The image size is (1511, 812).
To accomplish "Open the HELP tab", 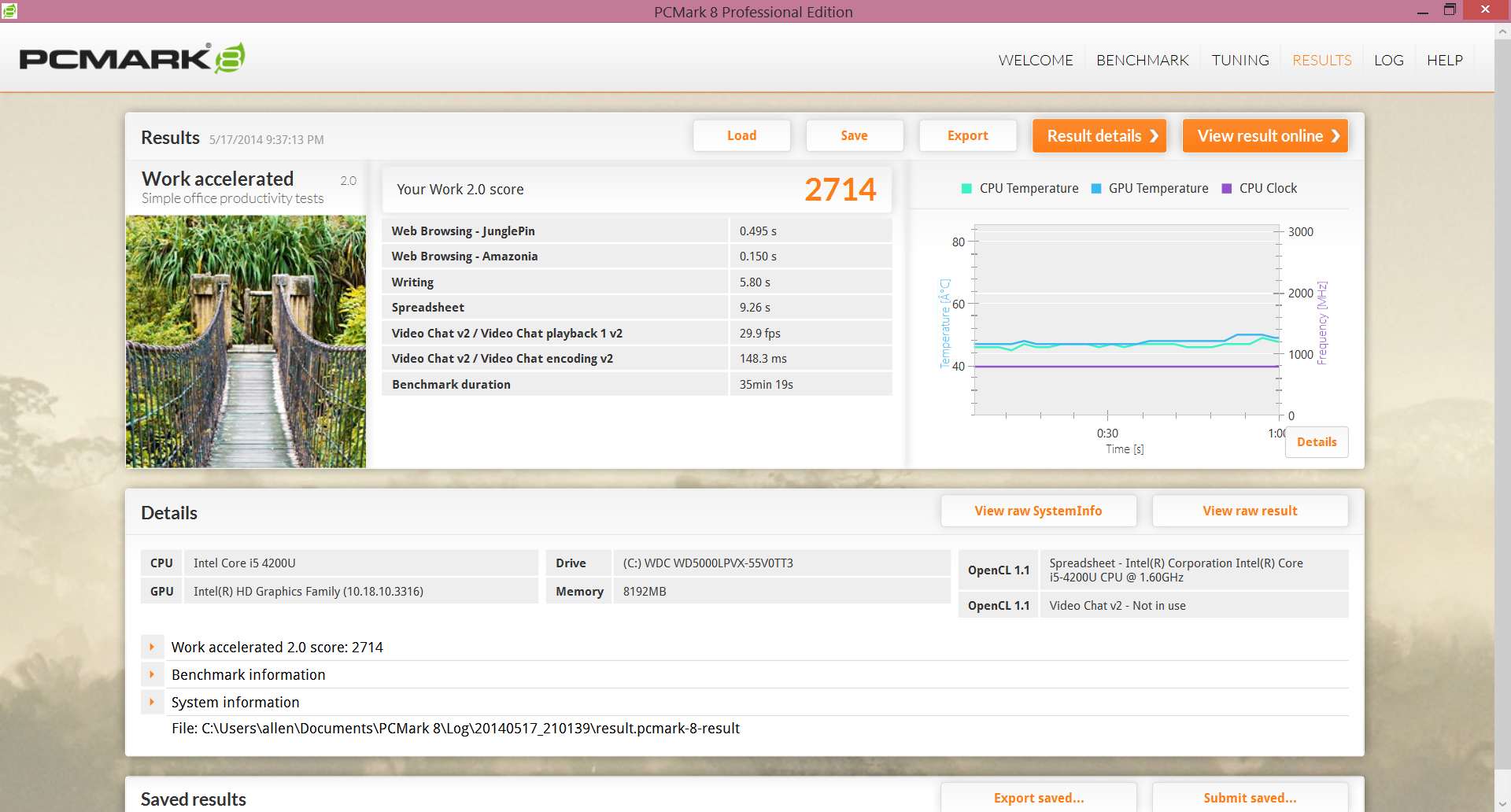I will click(x=1445, y=60).
